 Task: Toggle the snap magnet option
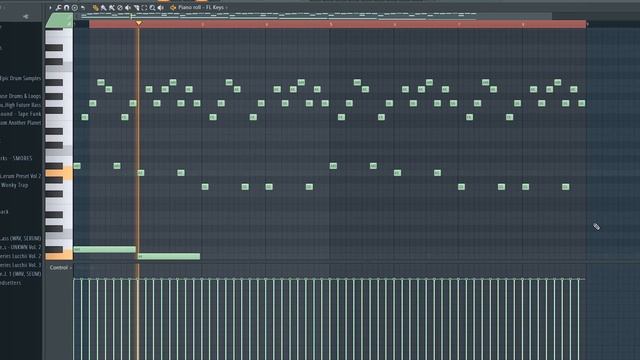pyautogui.click(x=67, y=7)
